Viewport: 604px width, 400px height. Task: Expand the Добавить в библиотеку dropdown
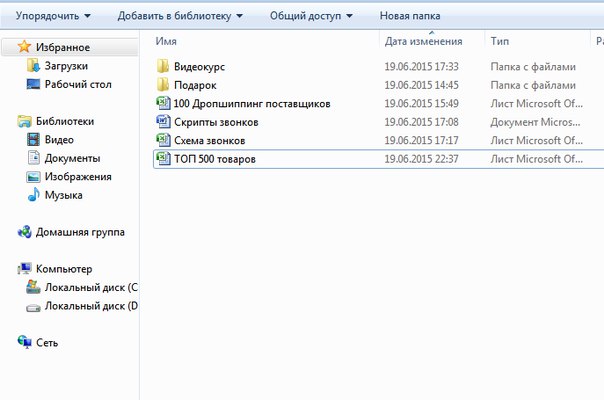coord(180,17)
